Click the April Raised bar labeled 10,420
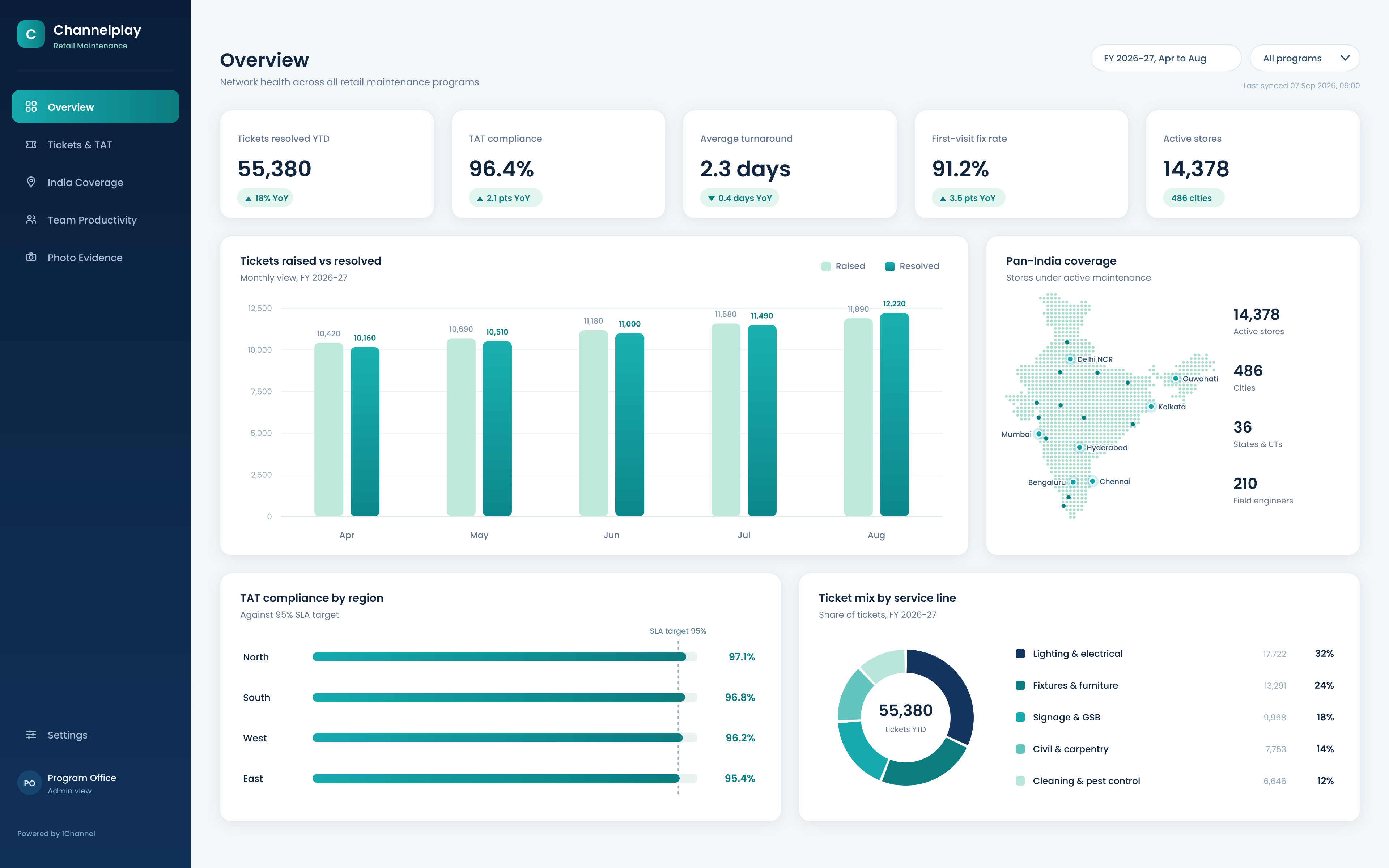 [328, 429]
